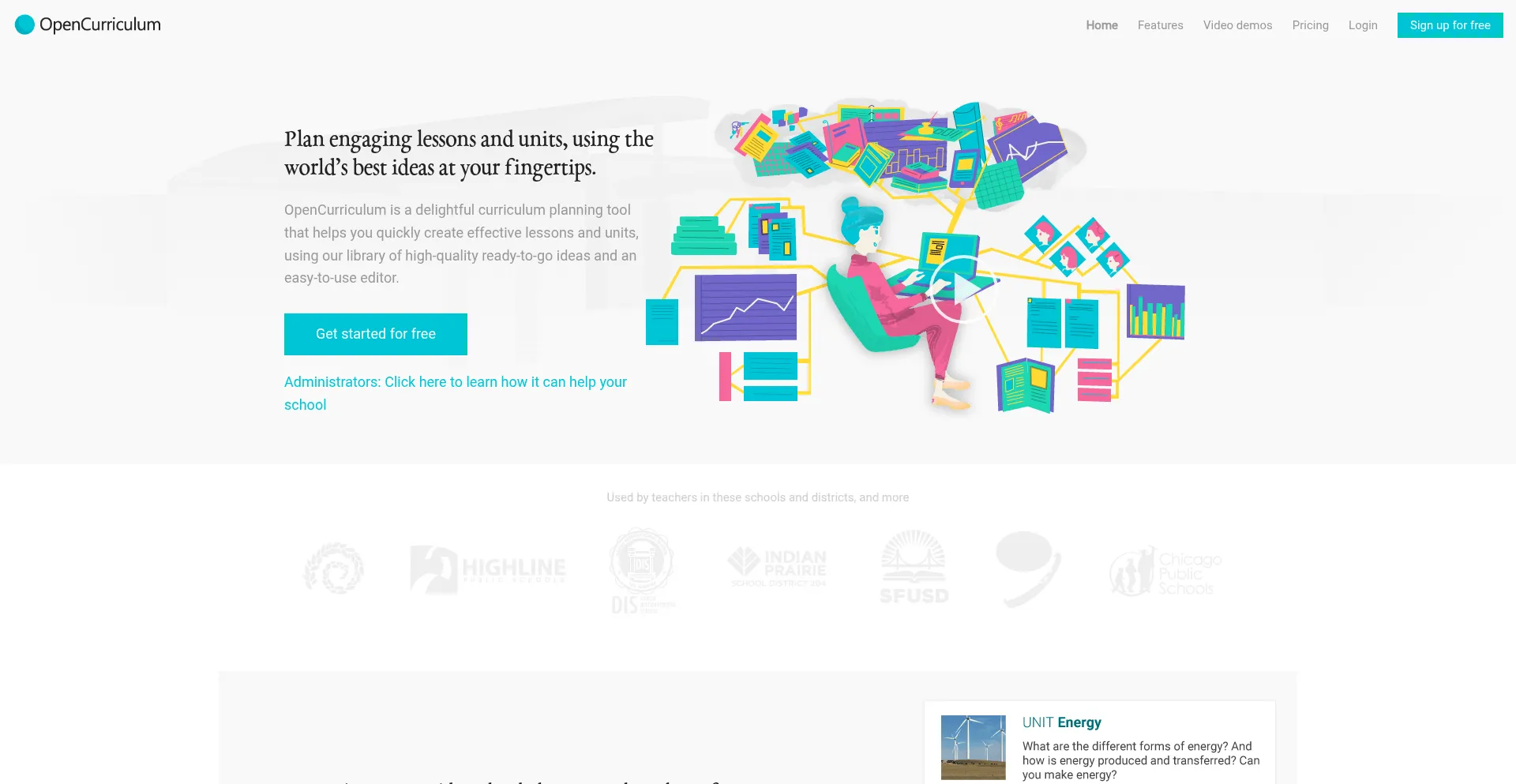
Task: Select the OpenCurriculum wordmark in the header
Action: pos(100,24)
